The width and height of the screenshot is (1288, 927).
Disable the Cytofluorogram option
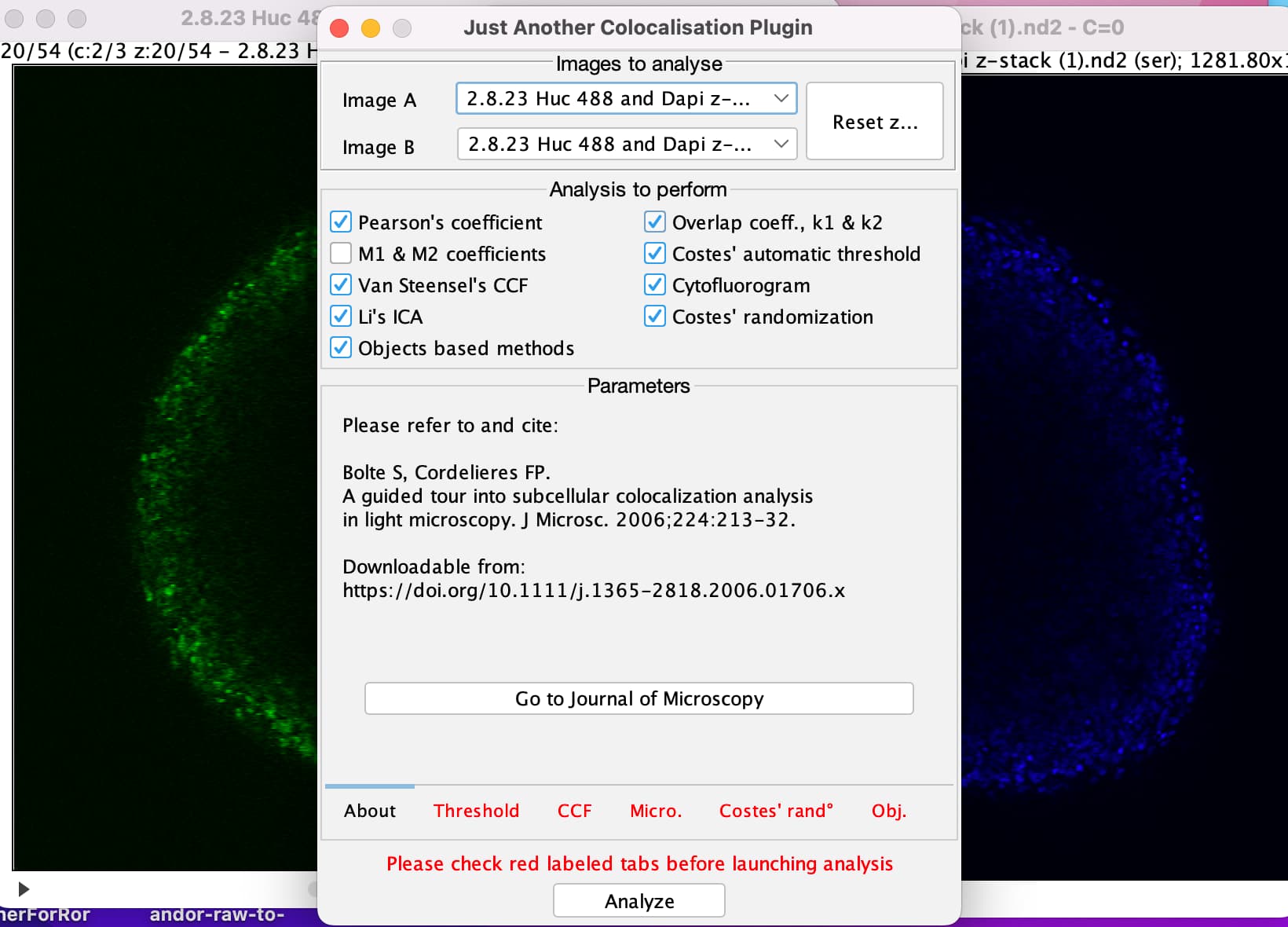[x=655, y=284]
